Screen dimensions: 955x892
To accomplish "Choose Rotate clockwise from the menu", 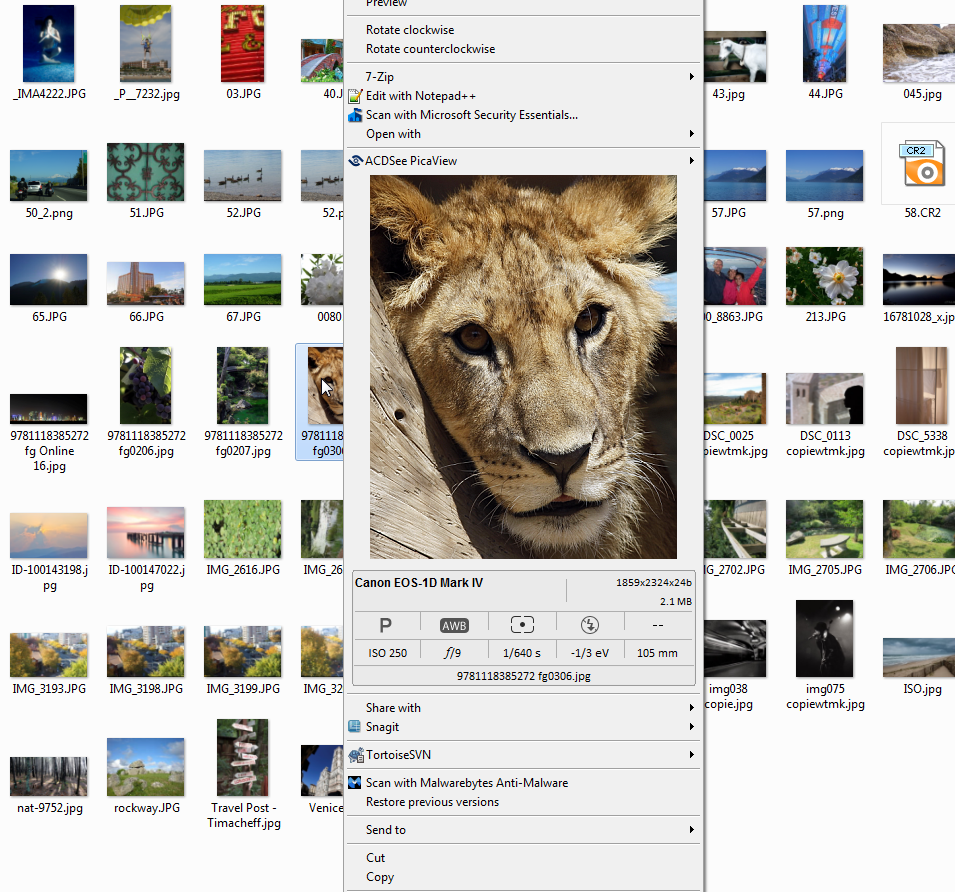I will pos(410,30).
